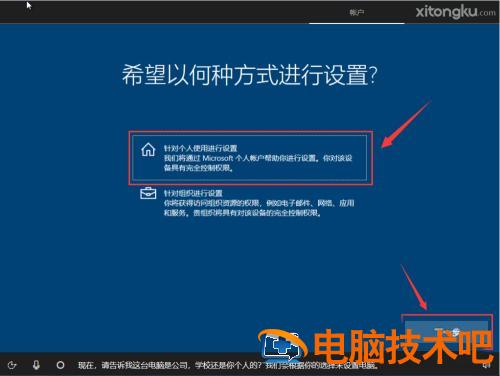Click the Microsoft 个人帐户 description text

258,163
